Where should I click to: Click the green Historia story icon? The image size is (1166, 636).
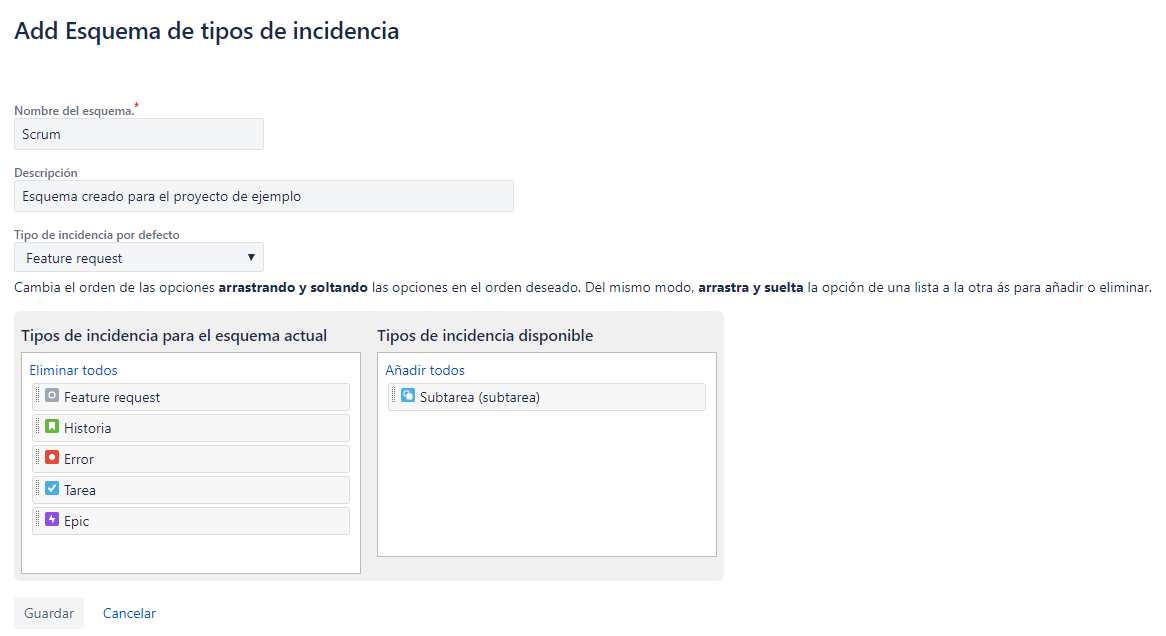point(51,427)
